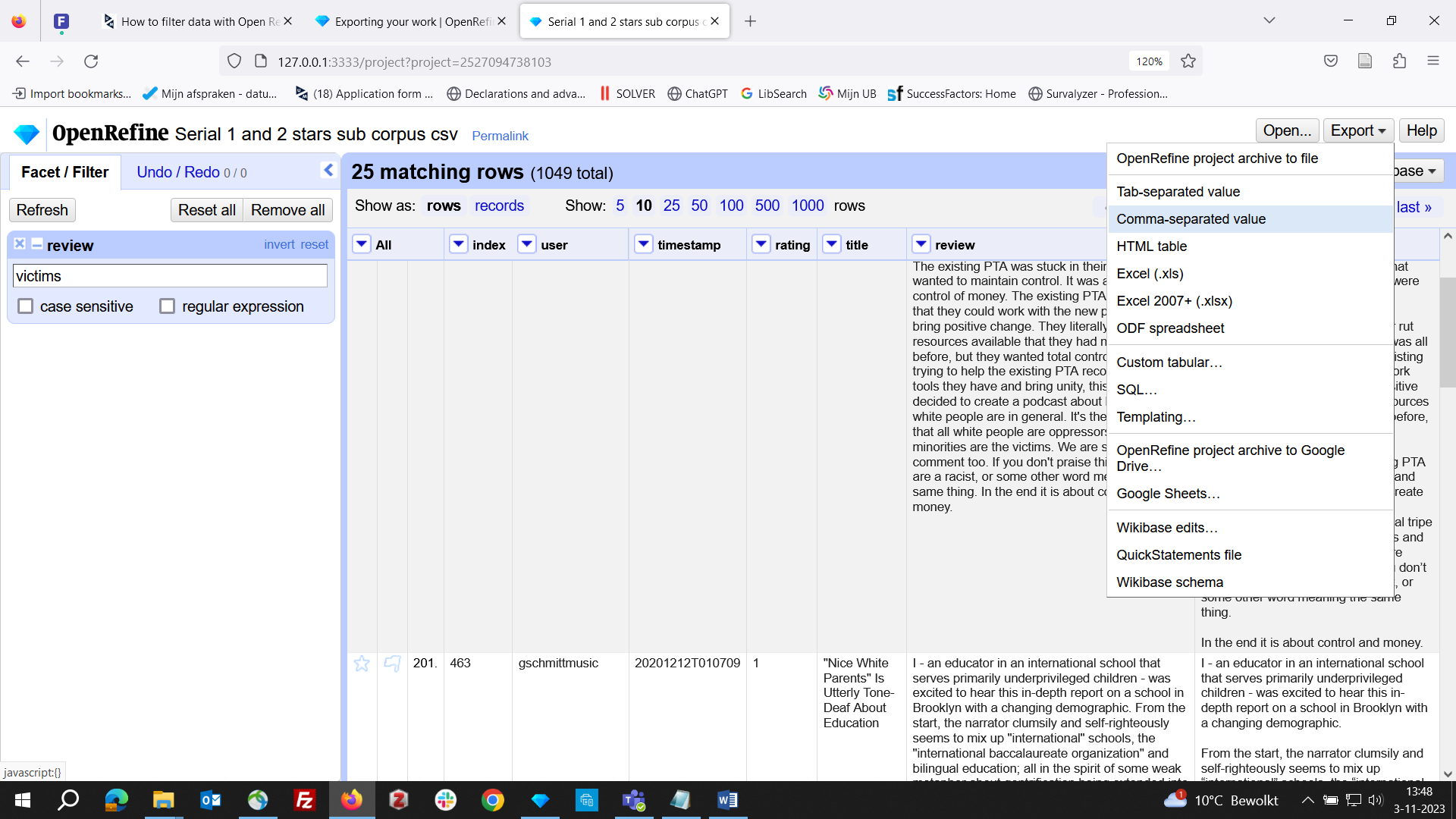Viewport: 1456px width, 819px height.
Task: Bookmark this page with the star icon
Action: tap(1188, 61)
